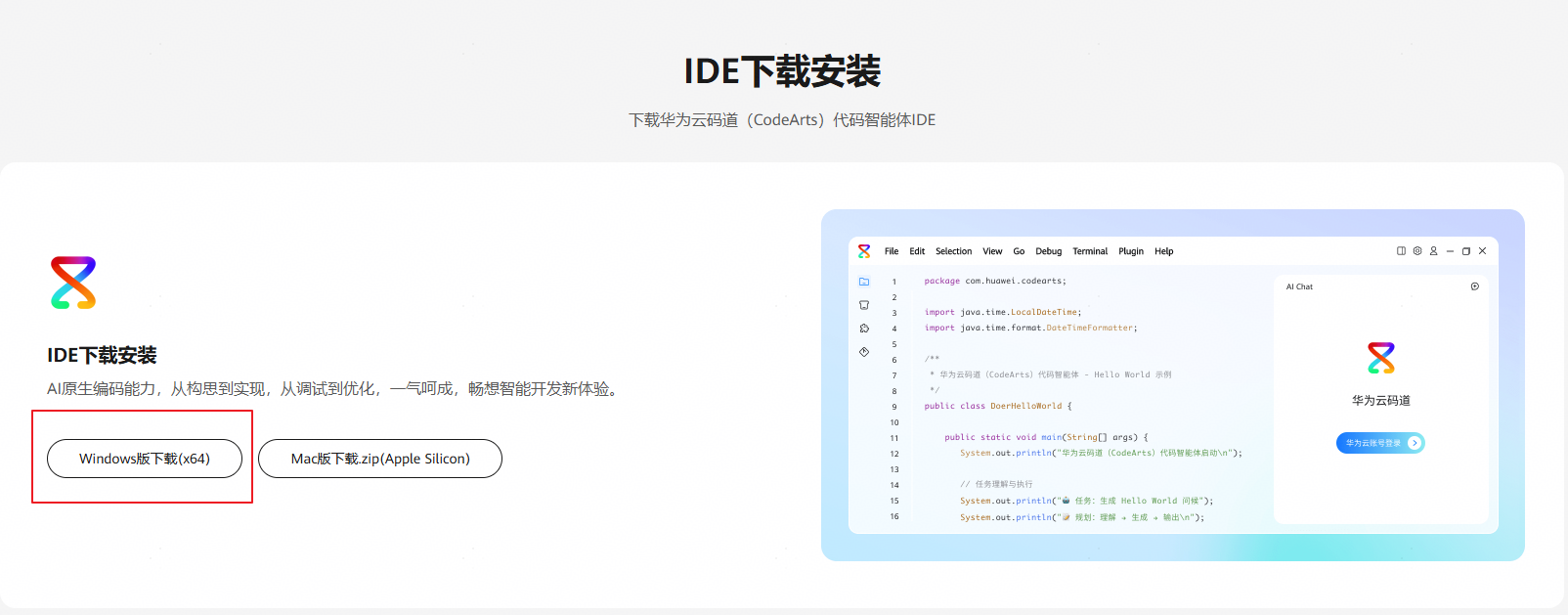Open the settings gear icon in the IDE title bar
This screenshot has width=1568, height=615.
coord(1417,251)
